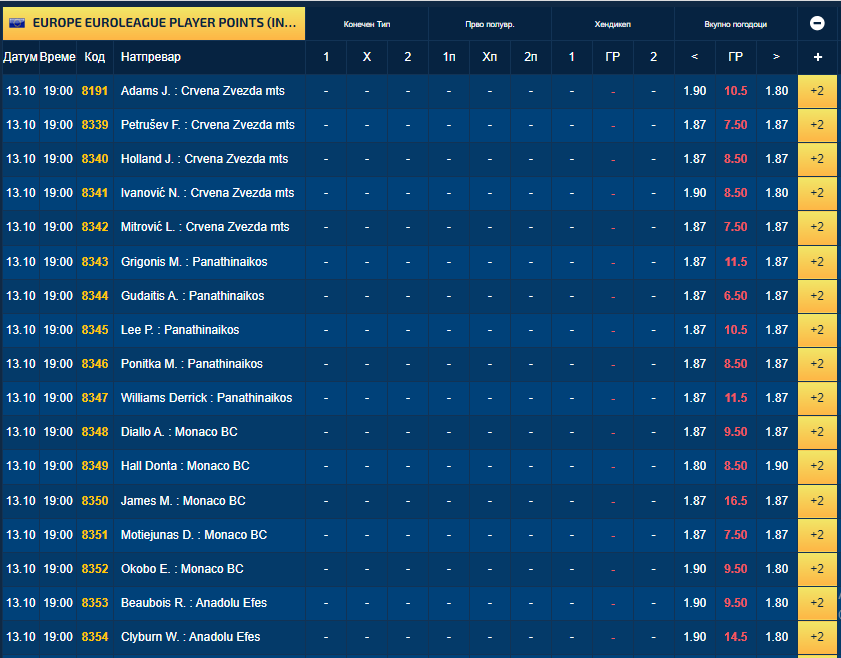Pick under 1.87 odds for Grigonis M.

pos(695,262)
